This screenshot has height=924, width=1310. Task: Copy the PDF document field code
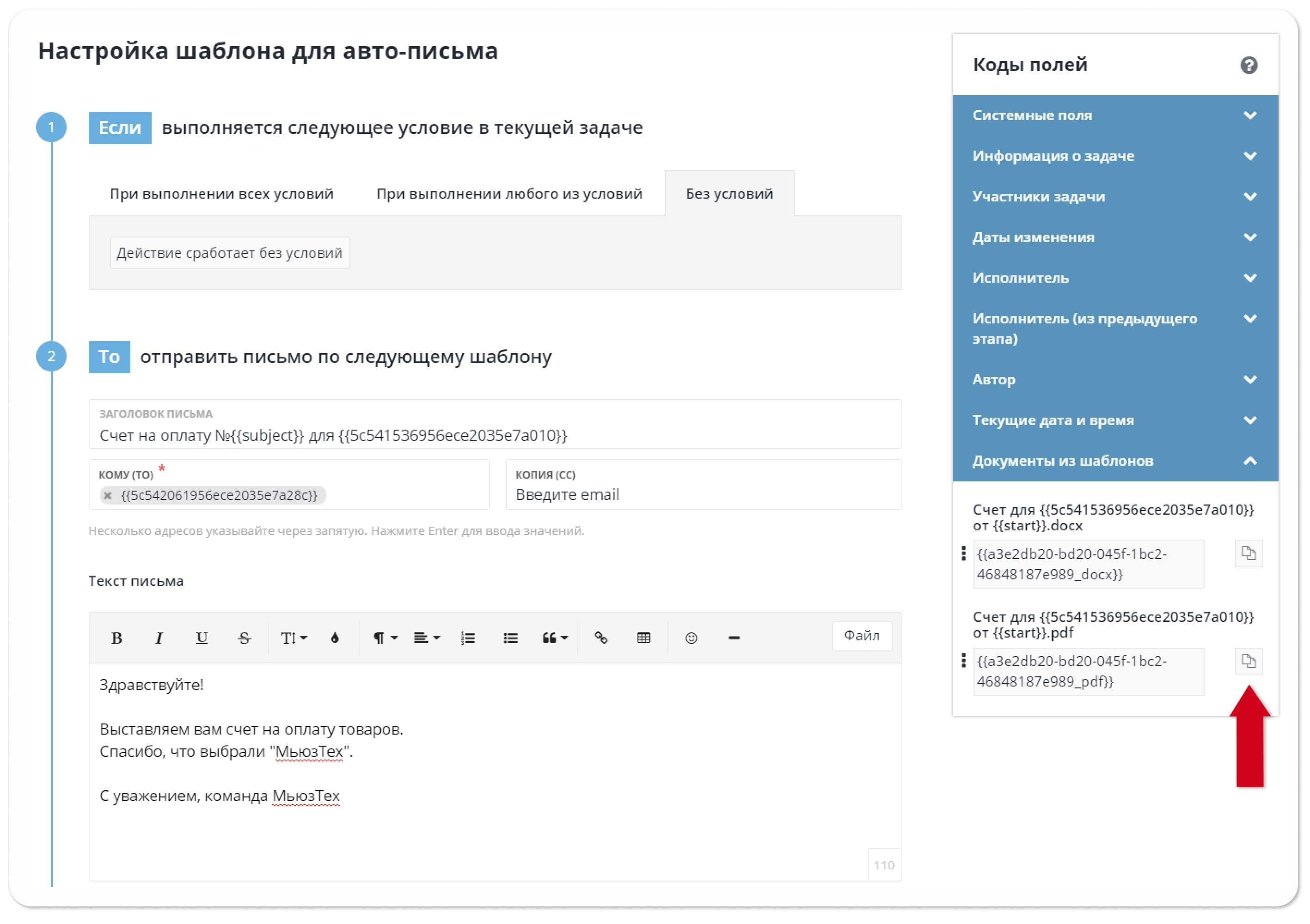tap(1249, 661)
